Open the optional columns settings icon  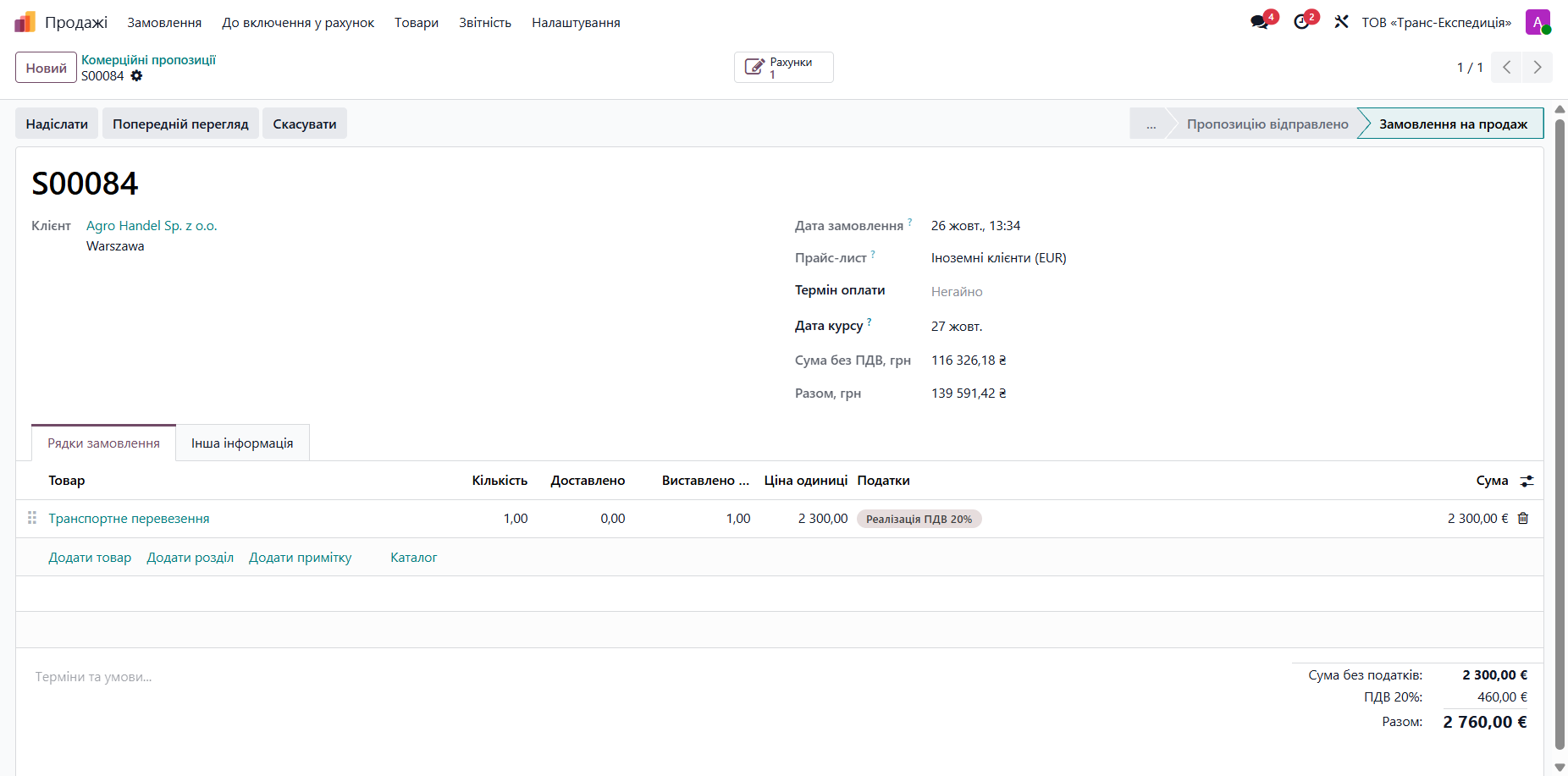1527,481
